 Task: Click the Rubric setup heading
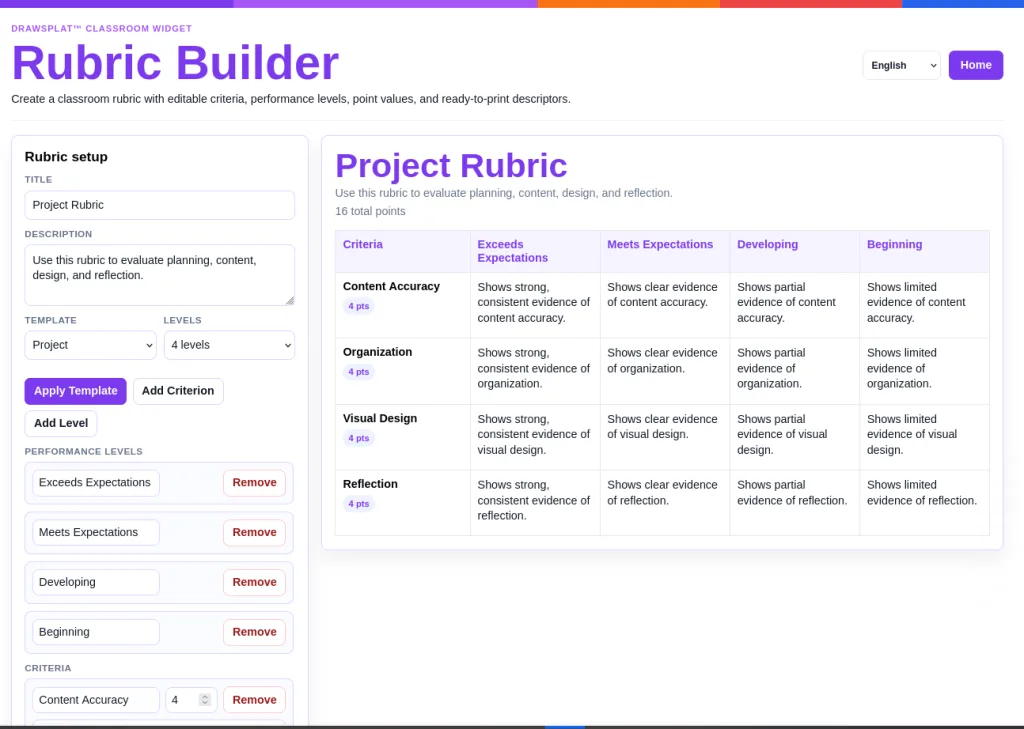pyautogui.click(x=66, y=157)
